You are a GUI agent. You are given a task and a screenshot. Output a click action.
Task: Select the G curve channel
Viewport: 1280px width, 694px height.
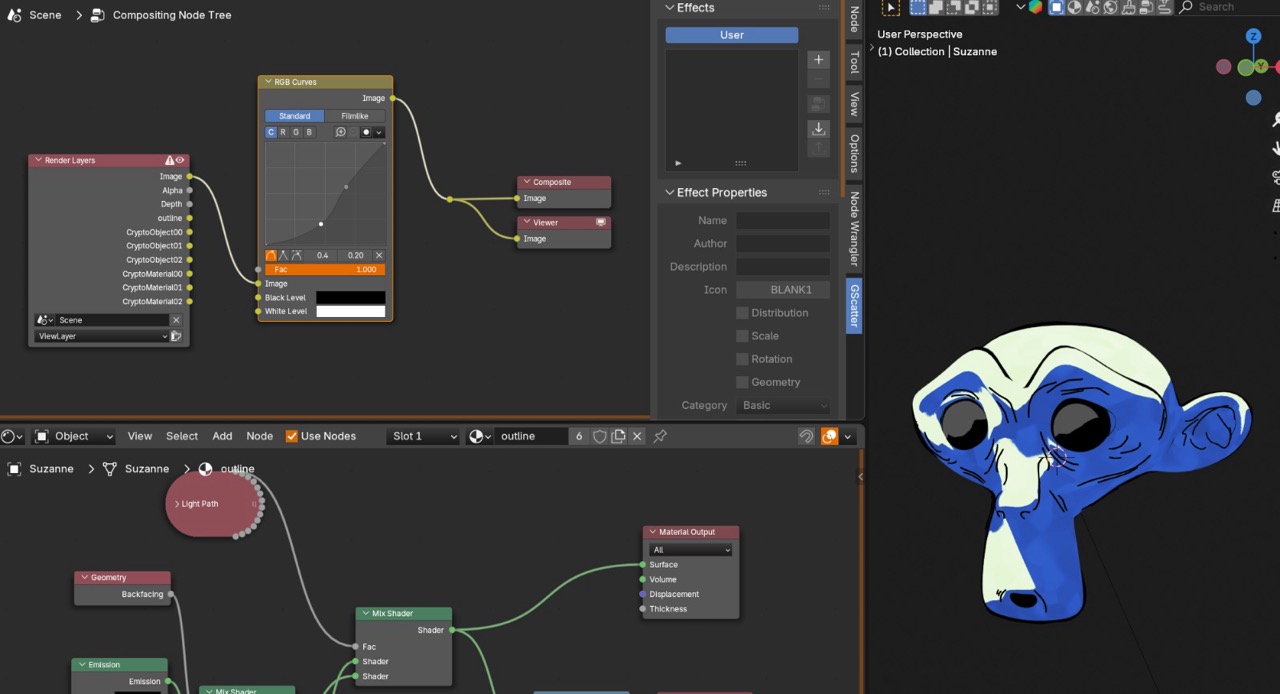(x=296, y=132)
